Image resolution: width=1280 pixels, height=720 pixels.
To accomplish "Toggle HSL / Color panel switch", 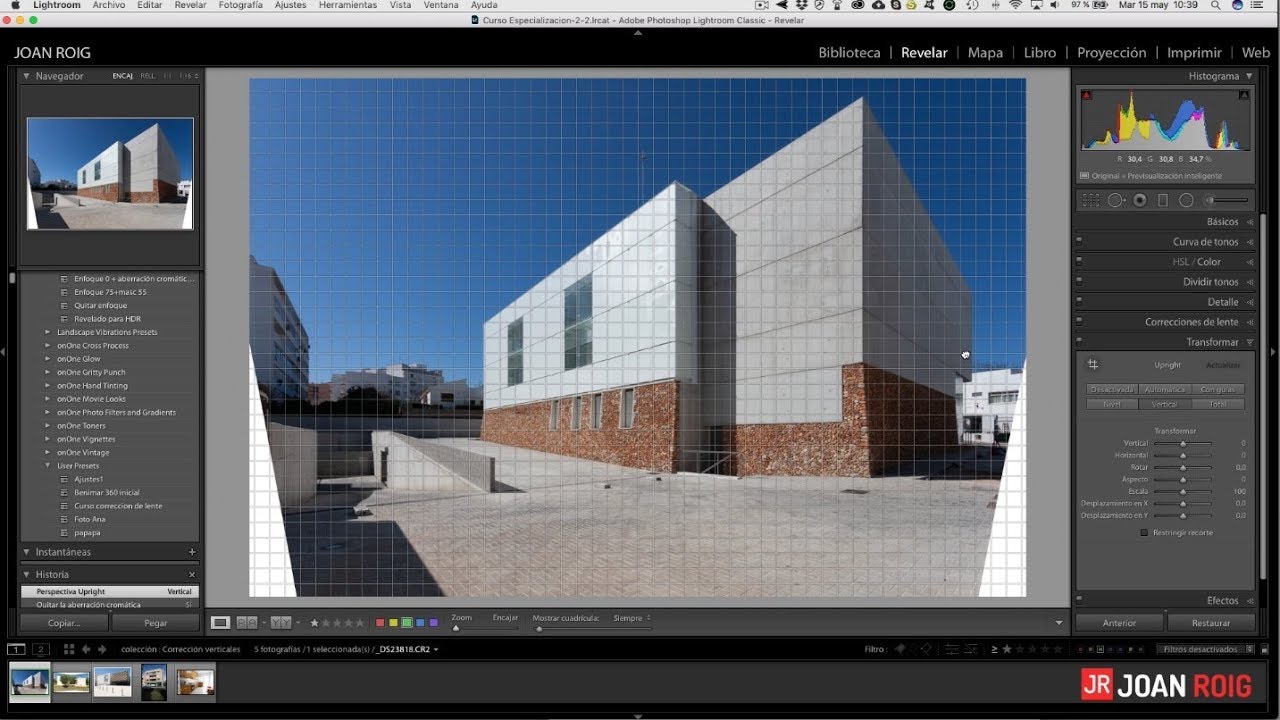I will [x=1079, y=262].
